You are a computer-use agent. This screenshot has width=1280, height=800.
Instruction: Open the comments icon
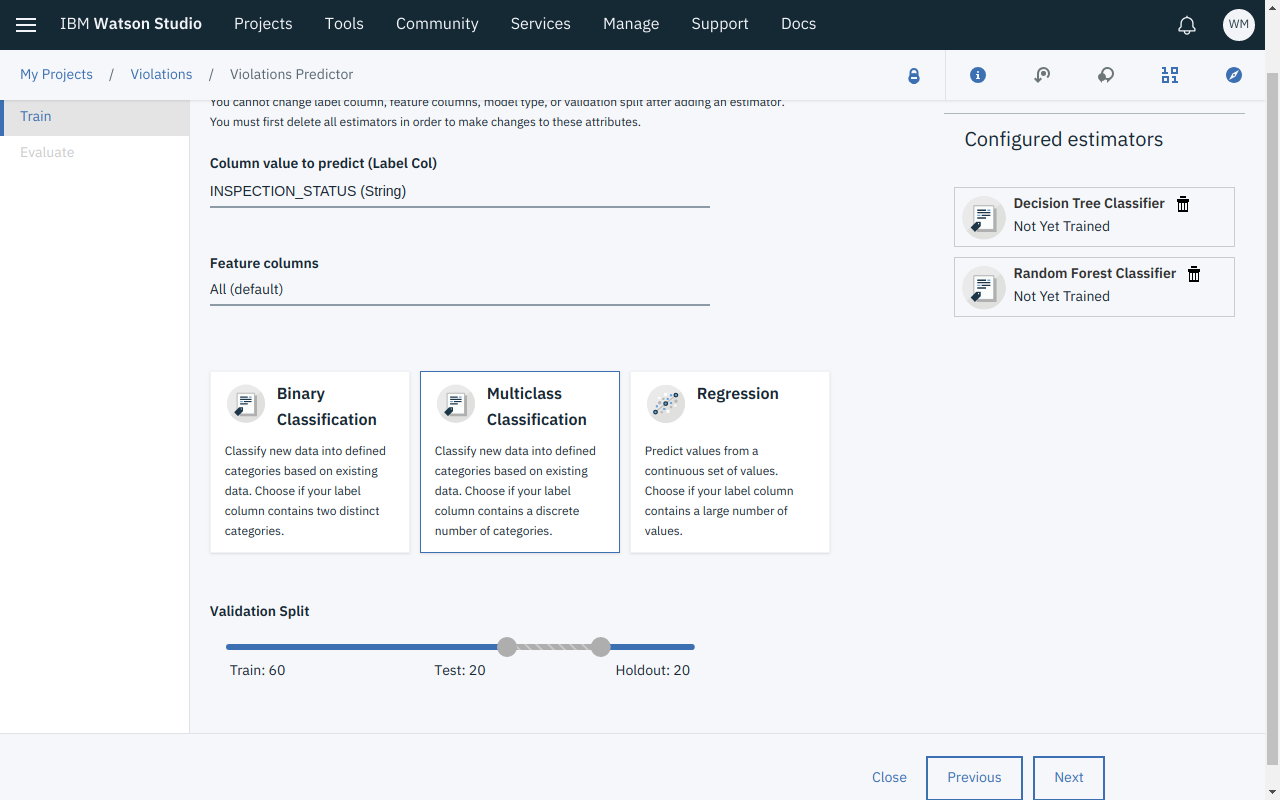pos(1106,75)
